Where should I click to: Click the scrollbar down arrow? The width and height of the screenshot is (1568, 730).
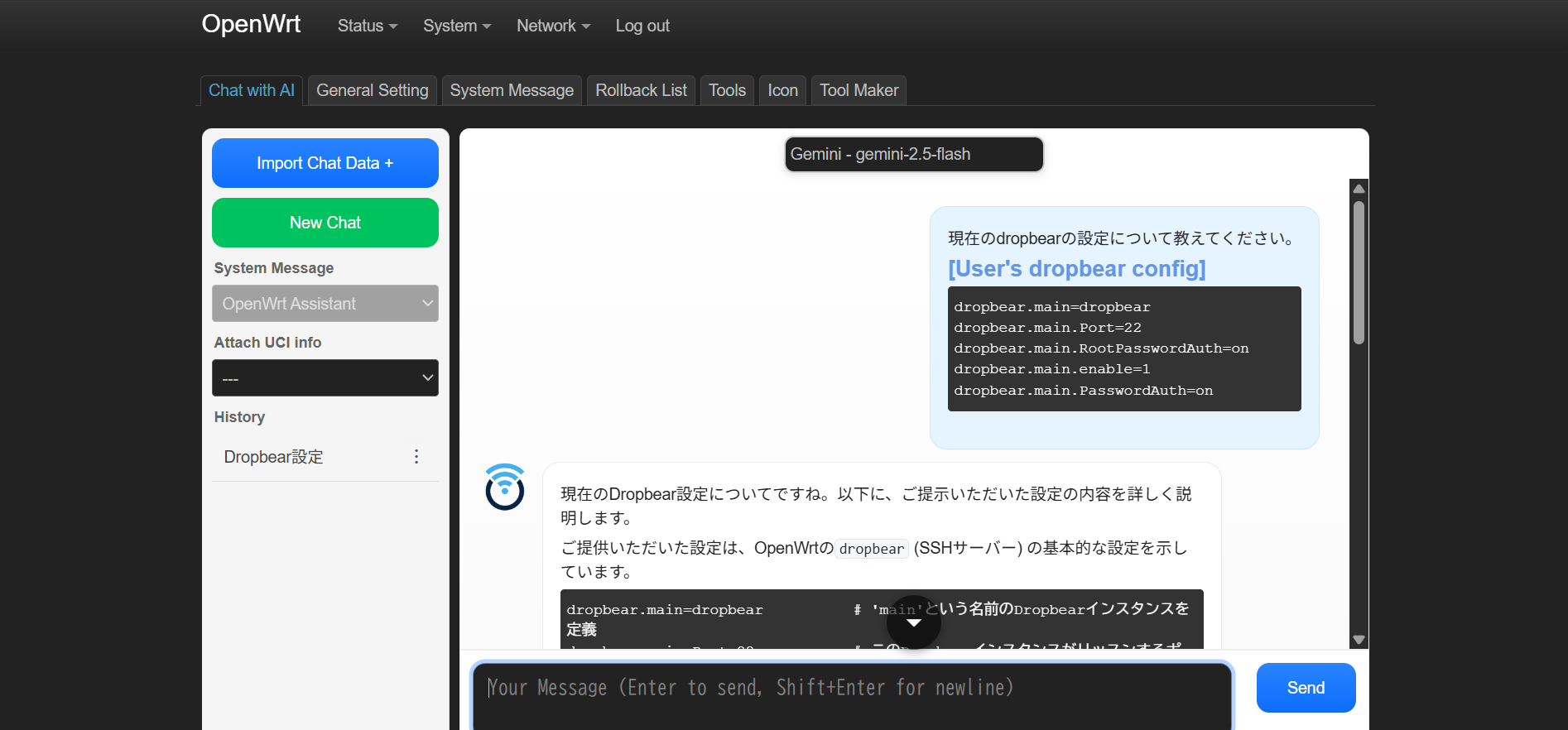pyautogui.click(x=1359, y=639)
